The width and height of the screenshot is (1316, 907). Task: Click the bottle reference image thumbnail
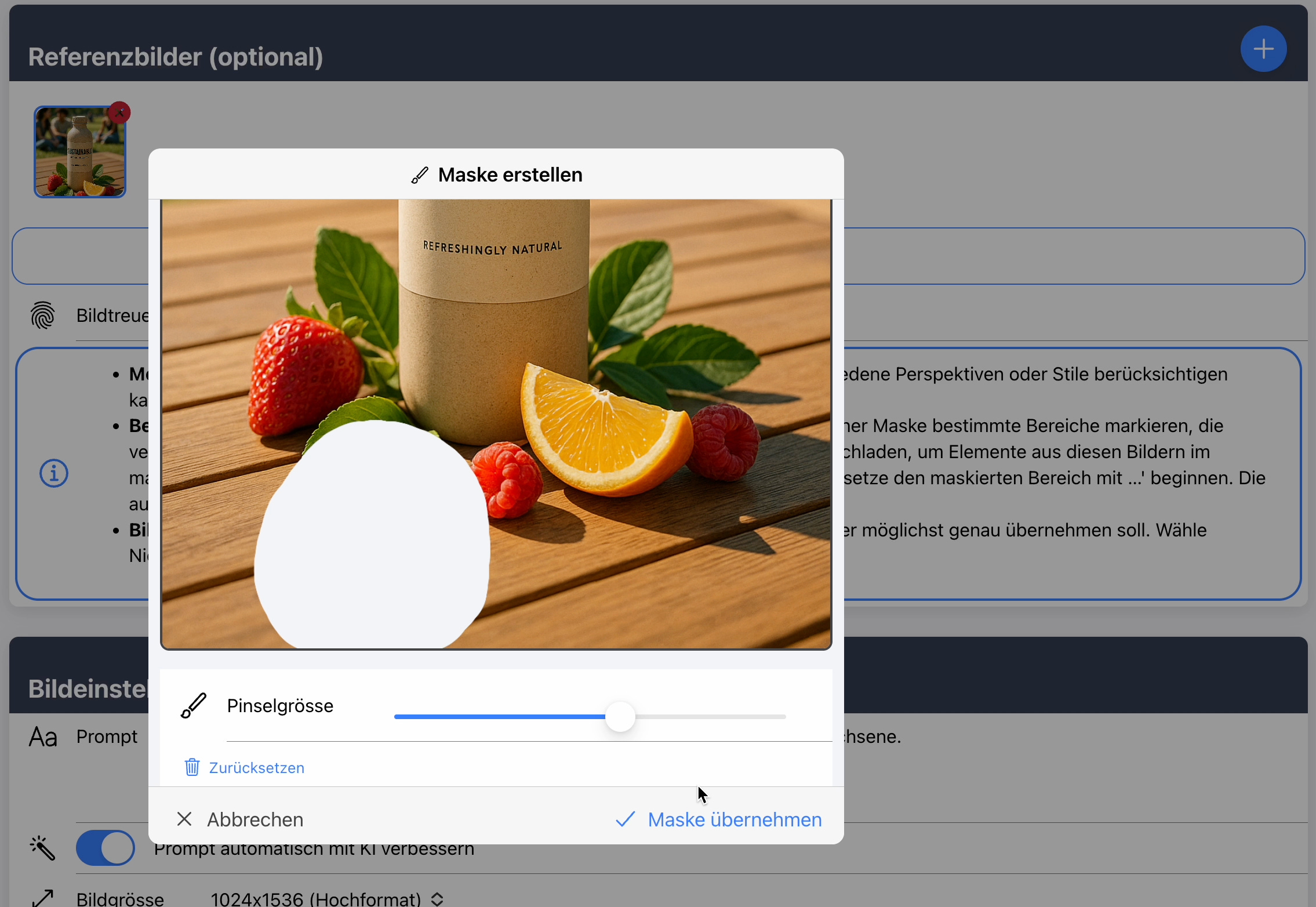(79, 153)
